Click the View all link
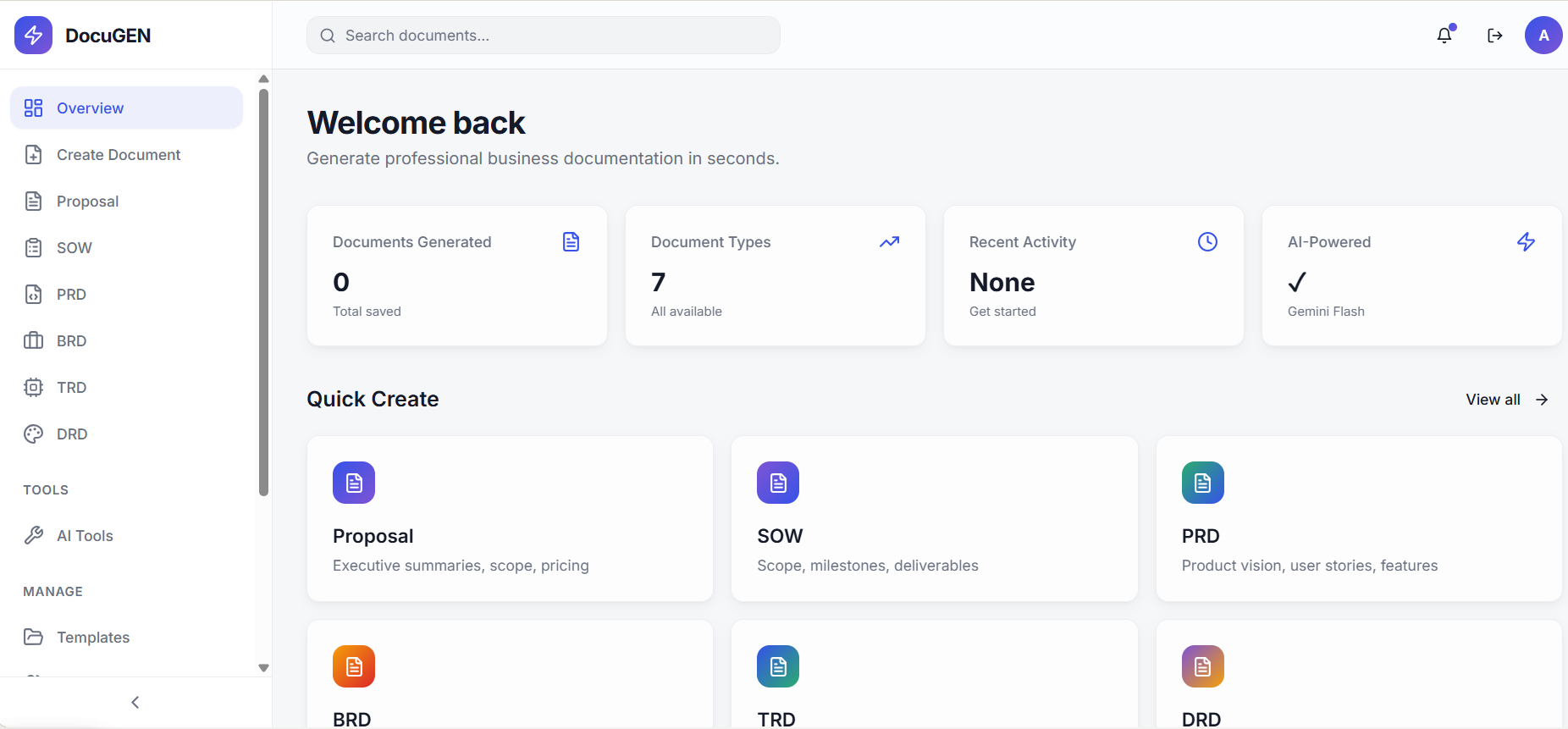The image size is (1568, 729). (1507, 400)
